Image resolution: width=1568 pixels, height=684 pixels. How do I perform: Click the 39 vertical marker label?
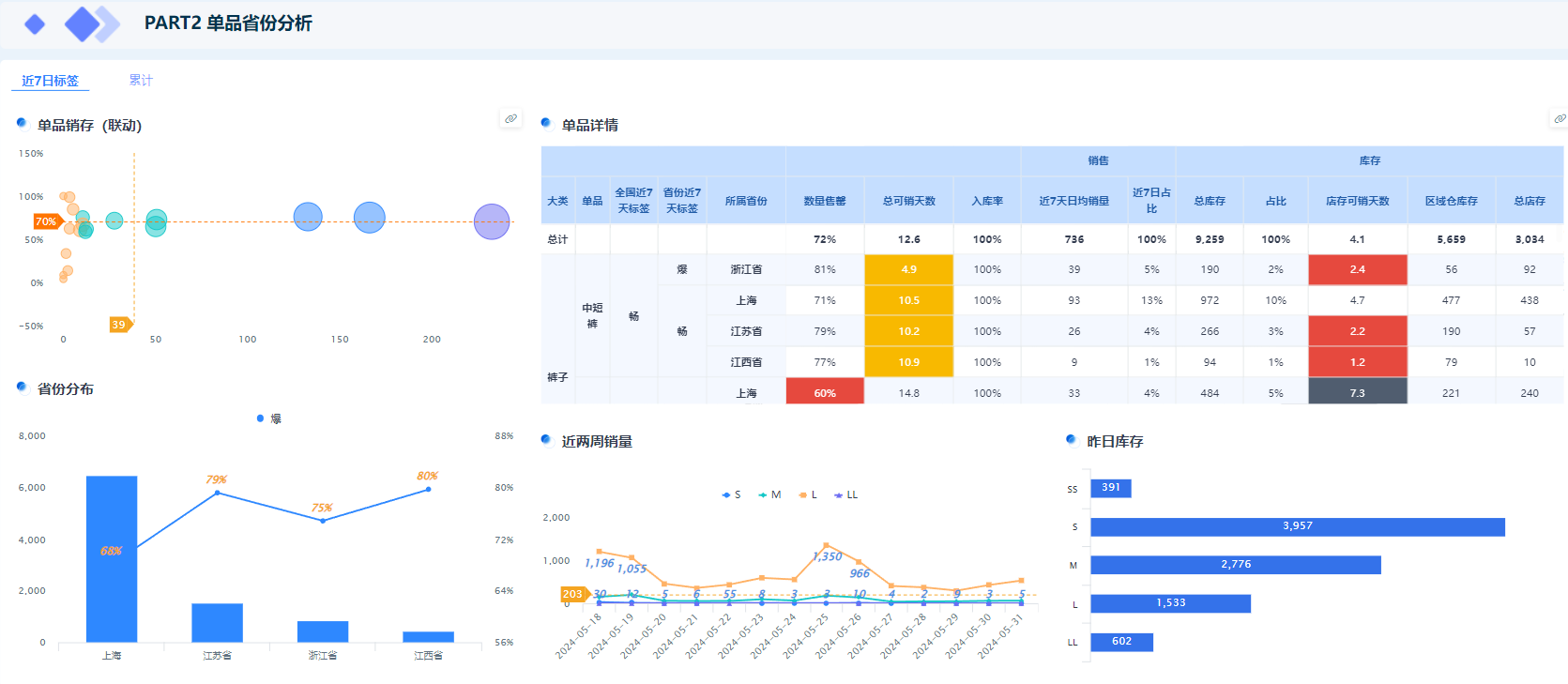119,325
